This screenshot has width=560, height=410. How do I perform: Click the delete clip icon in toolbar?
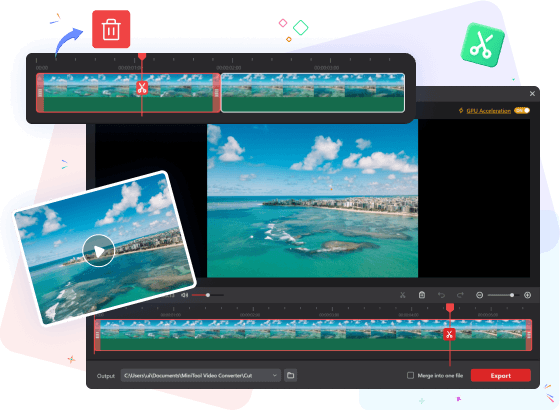pyautogui.click(x=422, y=295)
